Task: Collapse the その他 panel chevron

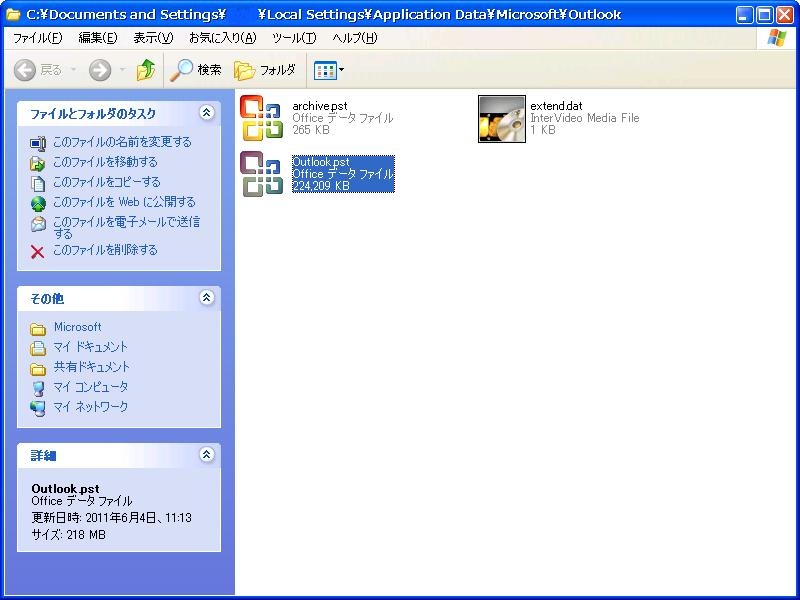Action: point(206,297)
